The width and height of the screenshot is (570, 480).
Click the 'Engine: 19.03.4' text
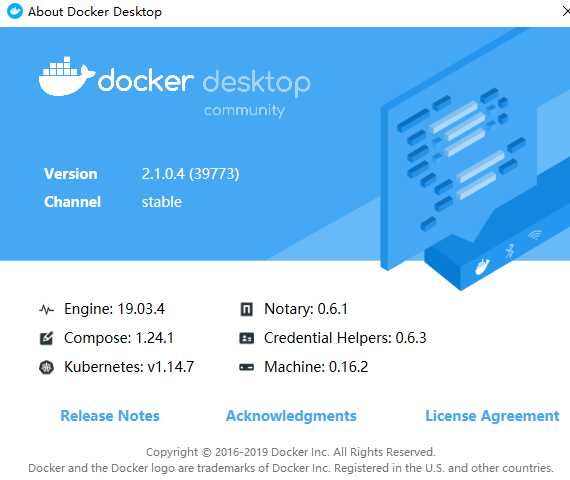point(114,309)
